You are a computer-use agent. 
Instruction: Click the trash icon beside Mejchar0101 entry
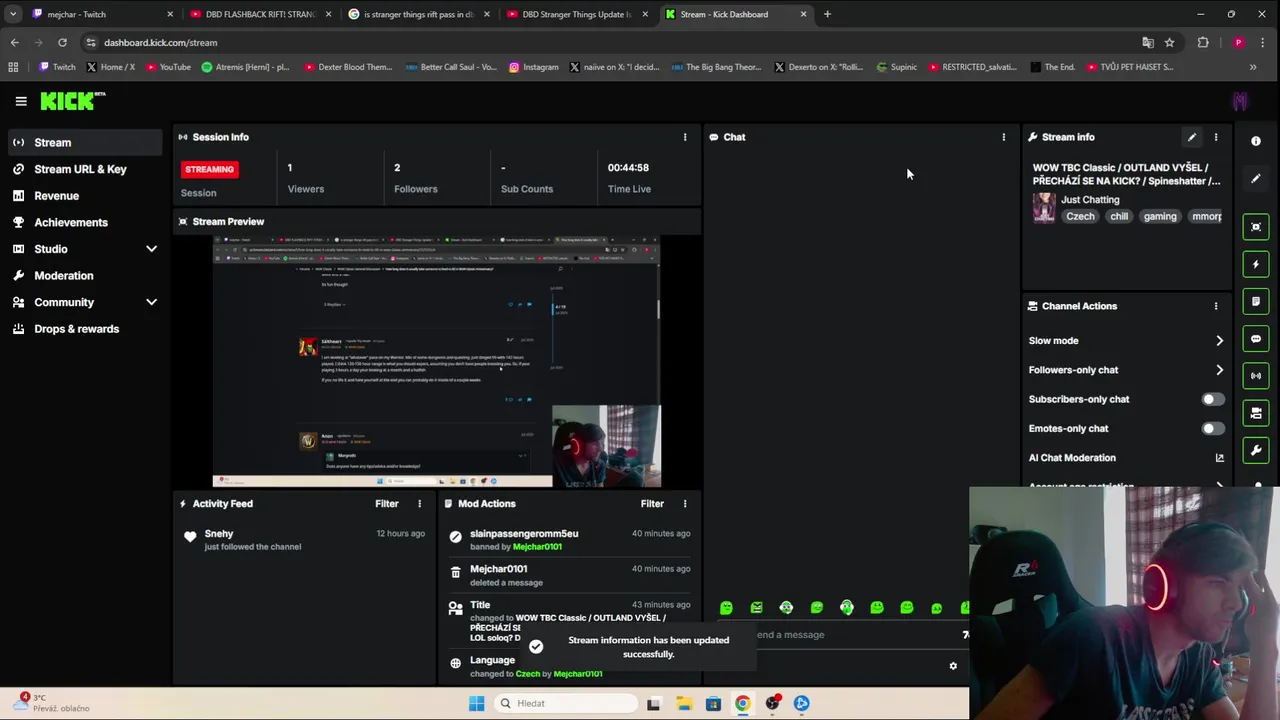click(456, 572)
